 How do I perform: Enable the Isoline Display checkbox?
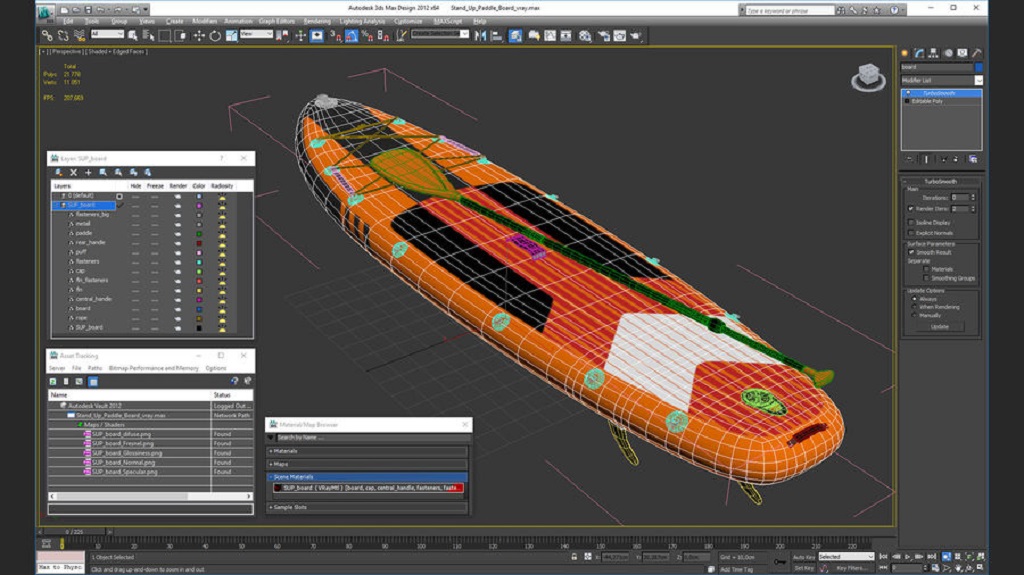point(911,223)
